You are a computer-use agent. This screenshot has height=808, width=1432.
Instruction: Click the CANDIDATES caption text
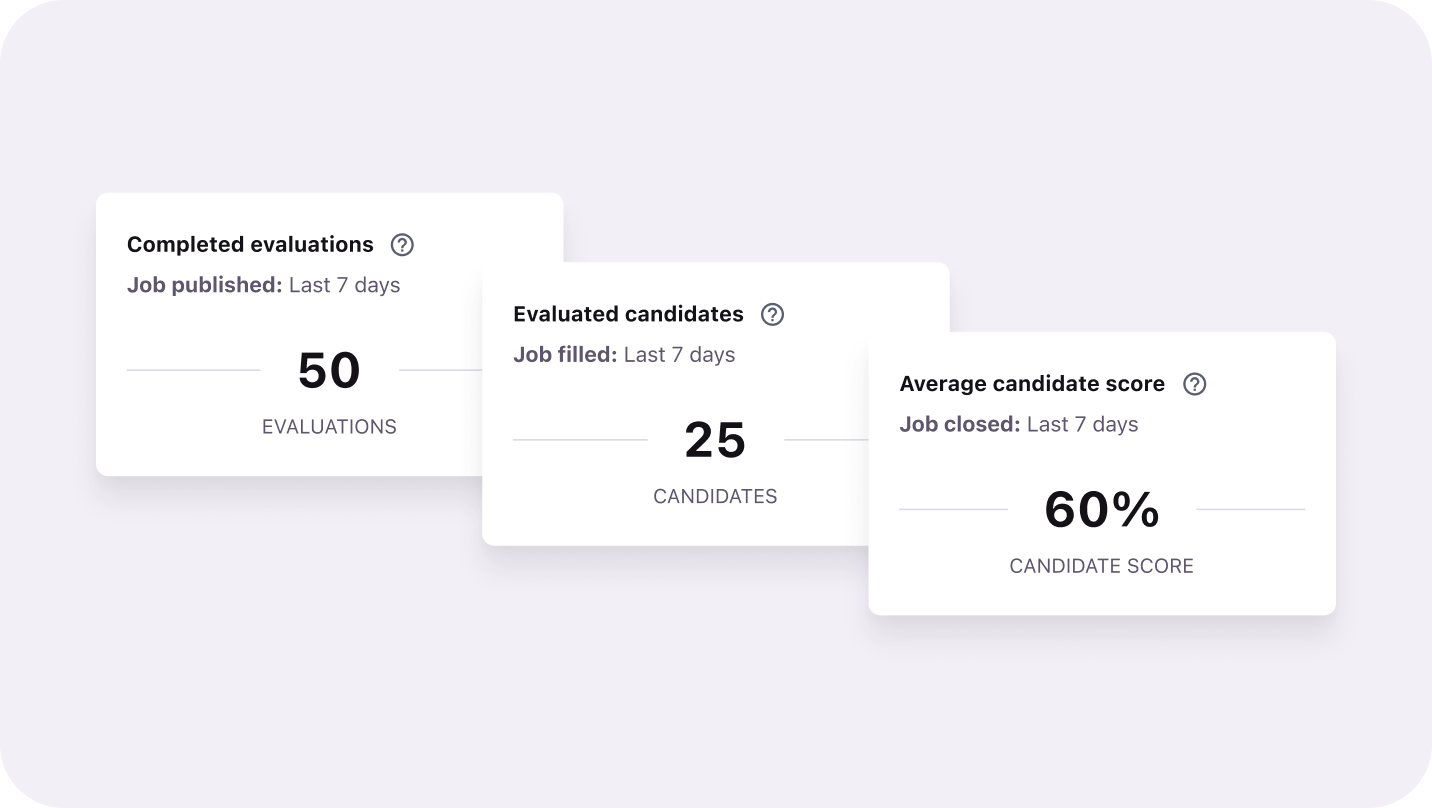pos(715,497)
